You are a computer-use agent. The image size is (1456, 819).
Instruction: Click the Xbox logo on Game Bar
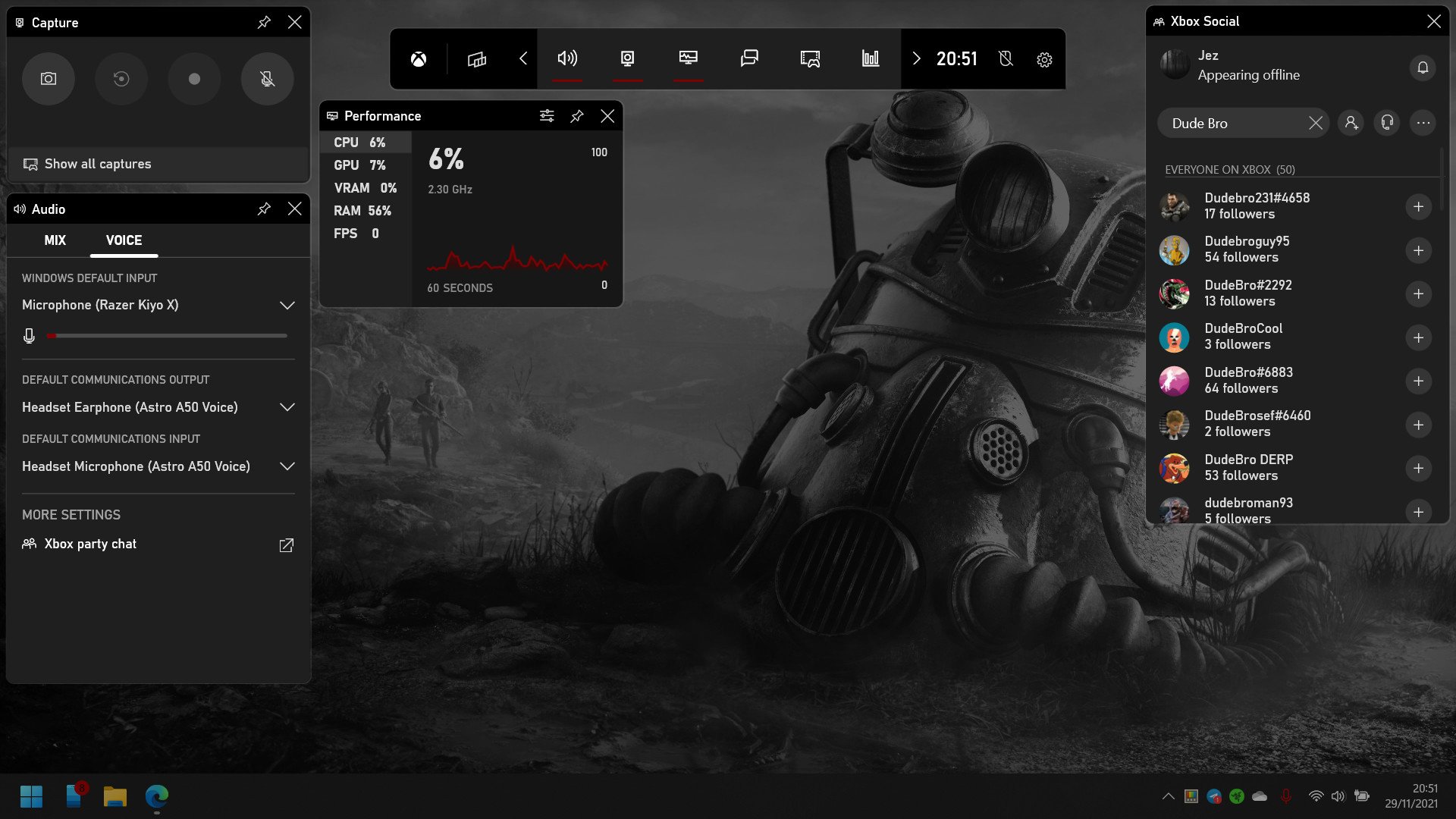tap(419, 59)
